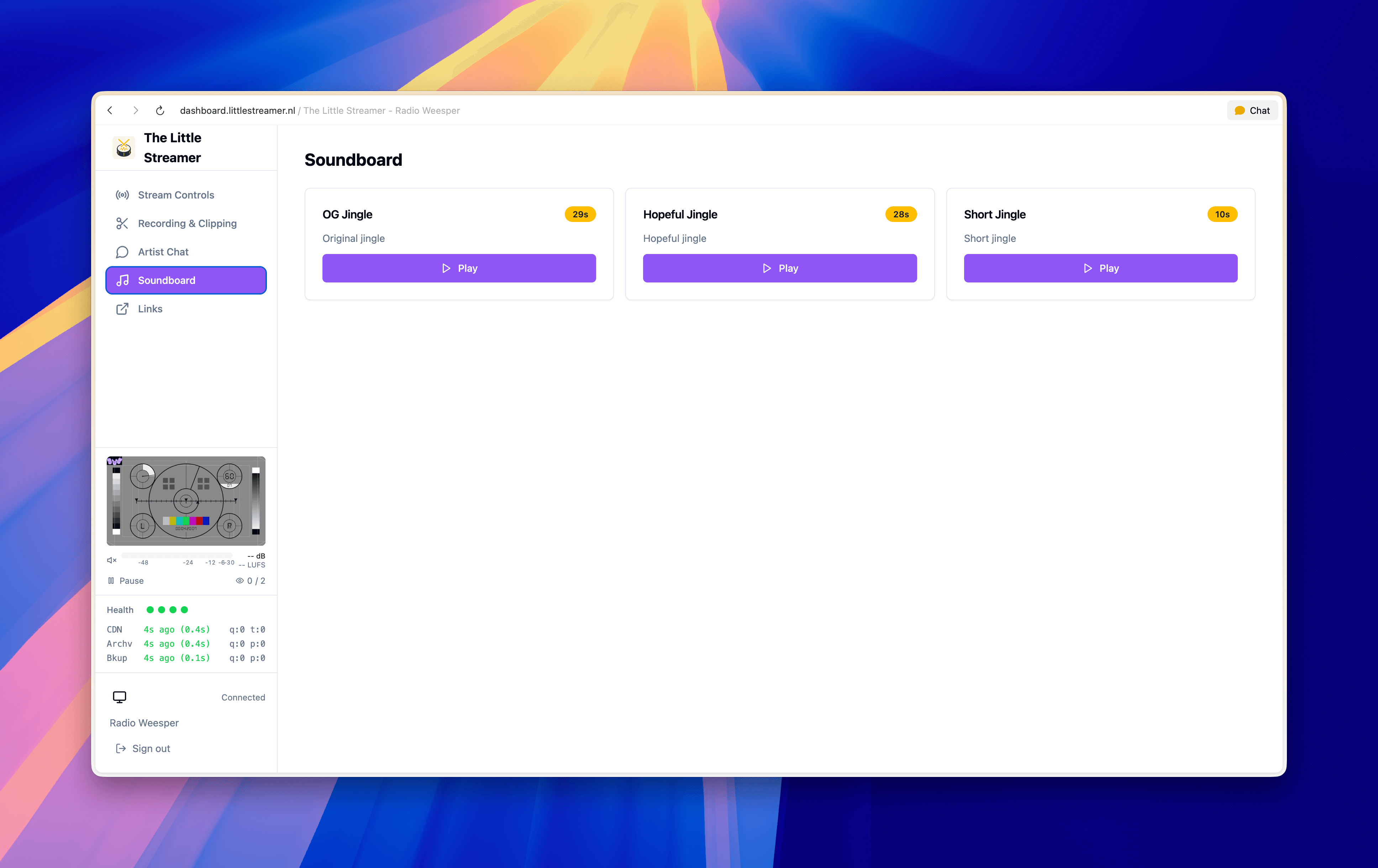Click the Short Jingle title
Viewport: 1378px width, 868px height.
995,215
